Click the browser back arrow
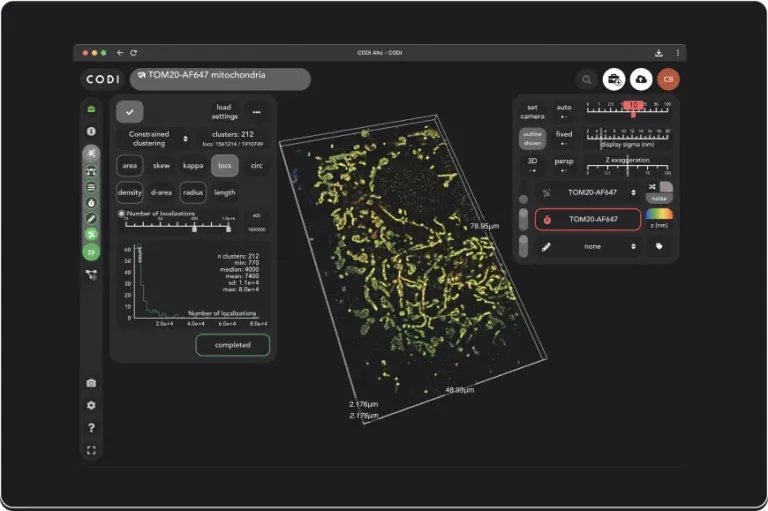The width and height of the screenshot is (768, 511). tap(120, 53)
